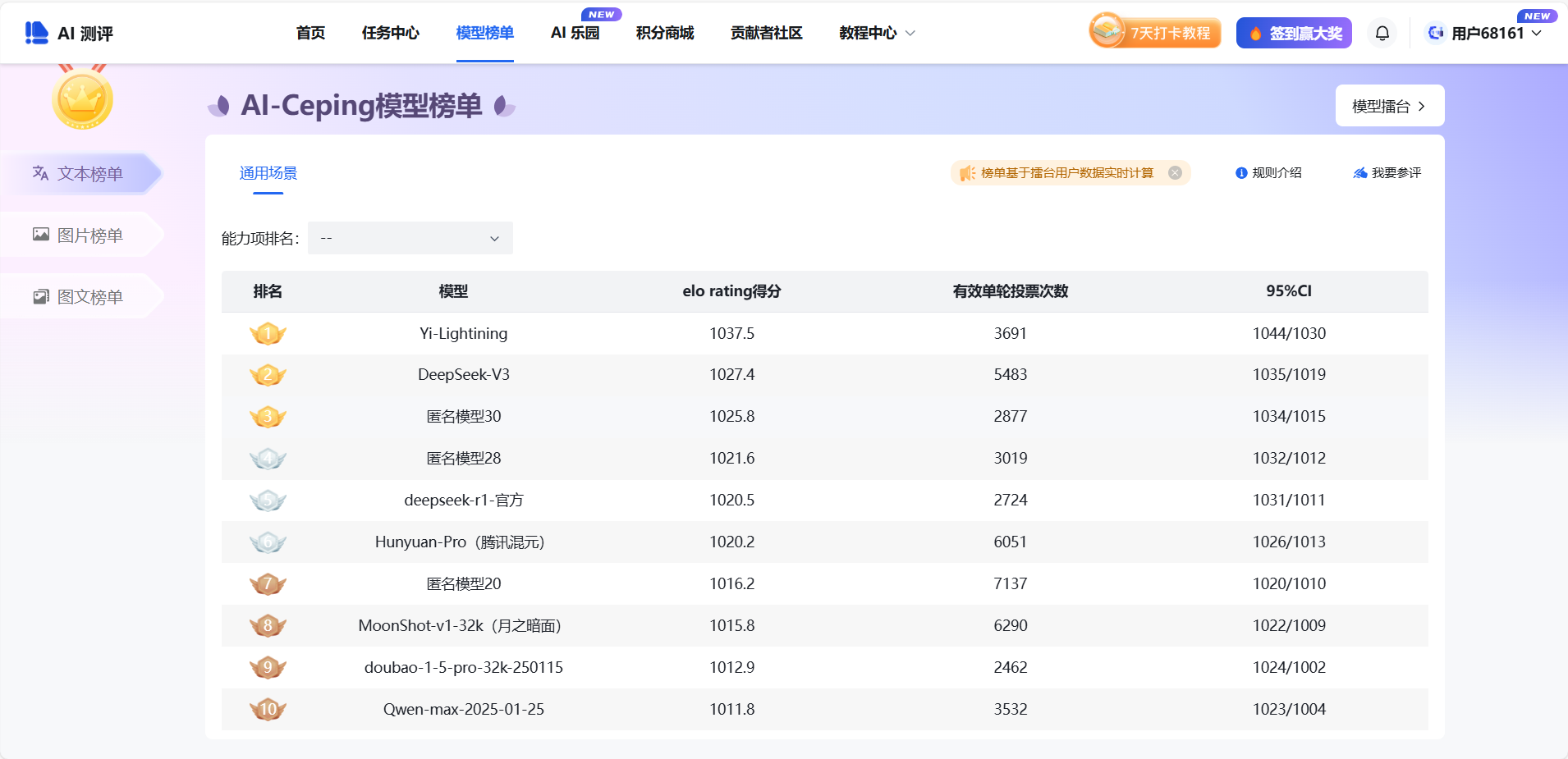Click the gold crown medal badge in the sidebar
Image resolution: width=1568 pixels, height=759 pixels.
pos(82,98)
